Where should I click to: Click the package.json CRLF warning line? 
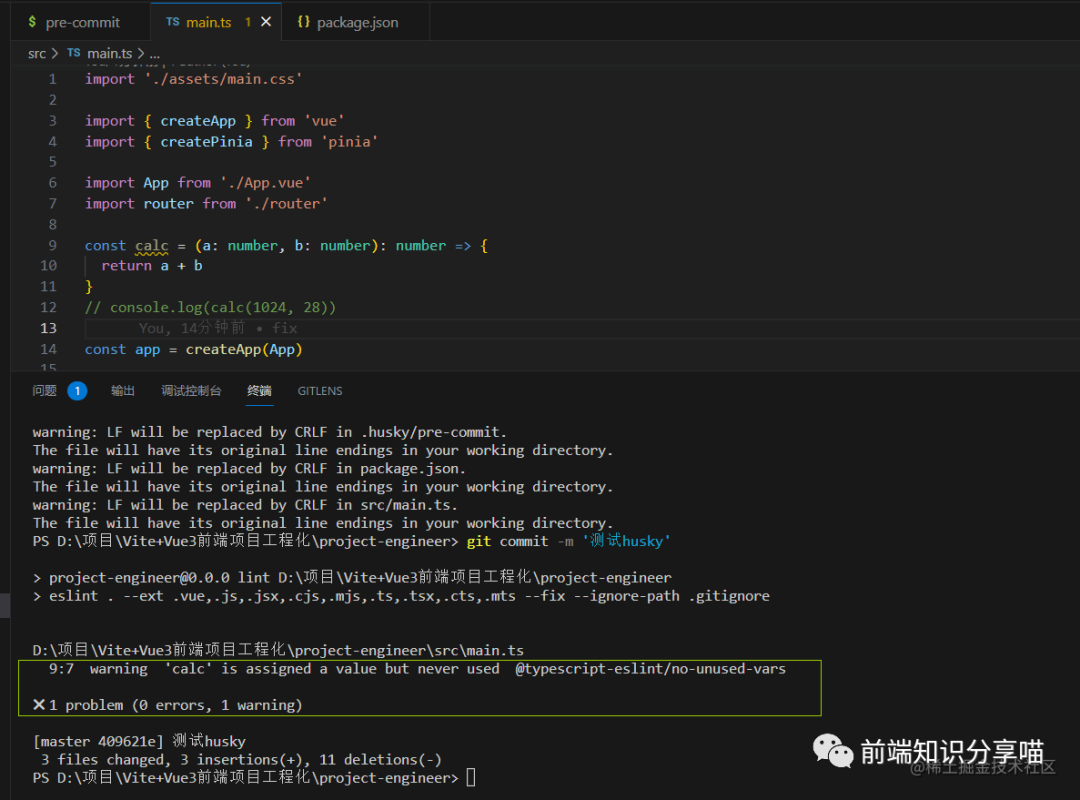(x=249, y=469)
